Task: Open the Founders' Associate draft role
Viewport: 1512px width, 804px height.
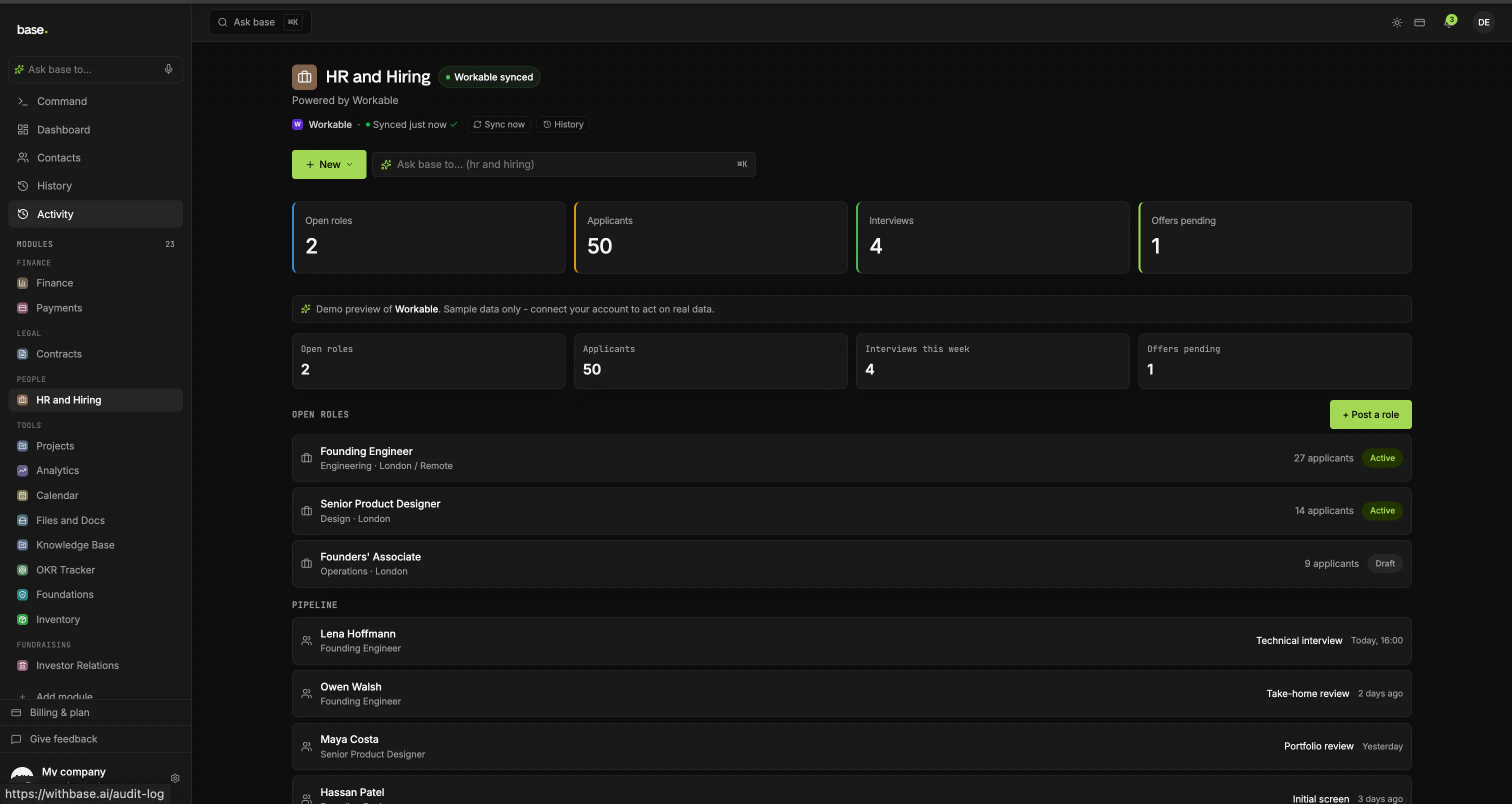Action: coord(851,564)
